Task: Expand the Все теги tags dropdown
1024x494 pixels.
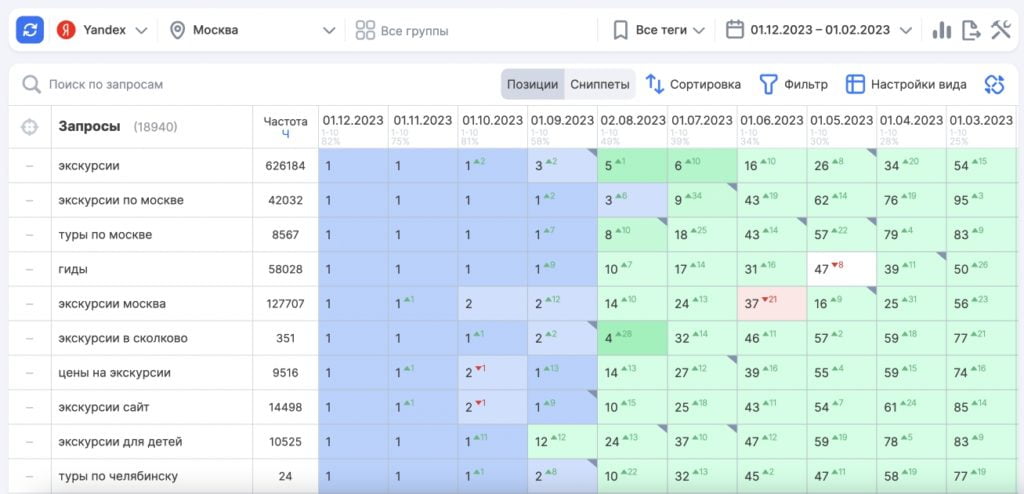Action: 660,30
